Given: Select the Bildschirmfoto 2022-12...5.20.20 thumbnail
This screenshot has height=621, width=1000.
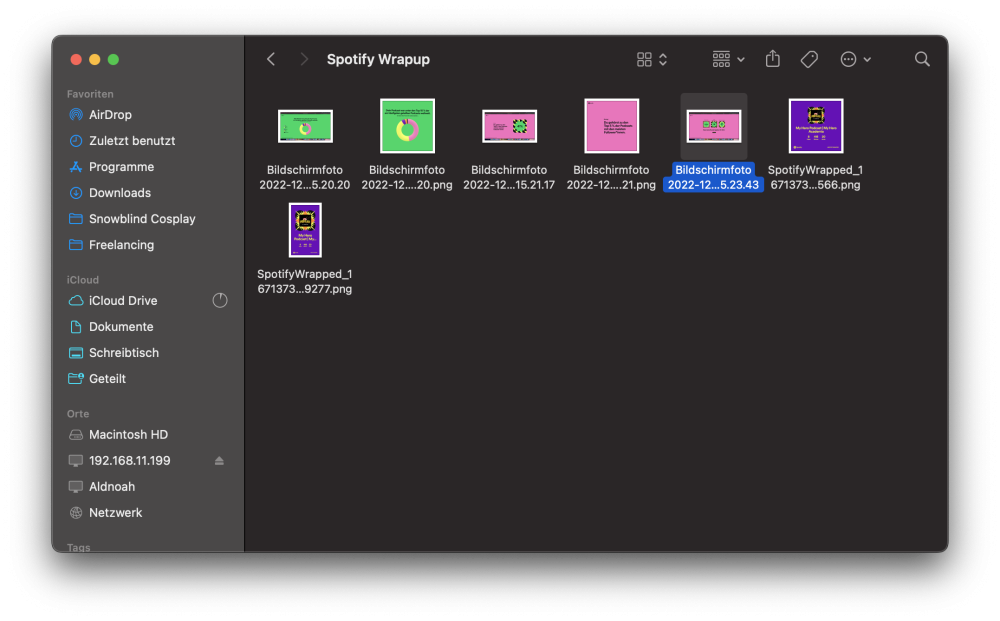Looking at the screenshot, I should pos(305,126).
